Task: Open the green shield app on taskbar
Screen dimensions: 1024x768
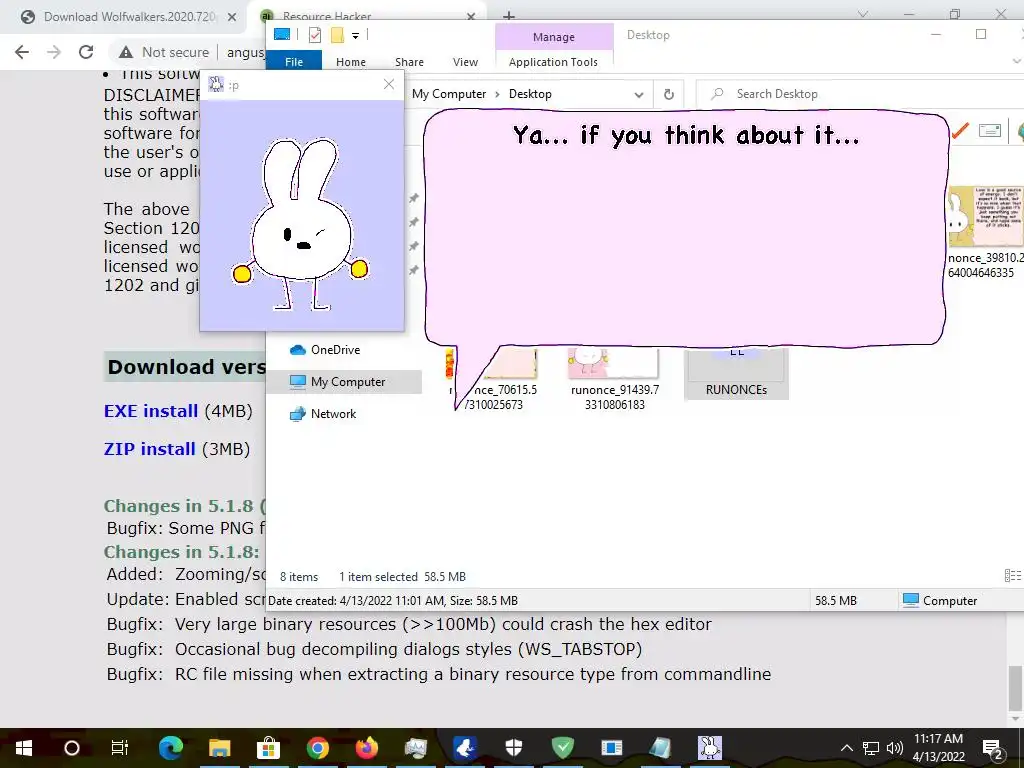Action: [562, 748]
